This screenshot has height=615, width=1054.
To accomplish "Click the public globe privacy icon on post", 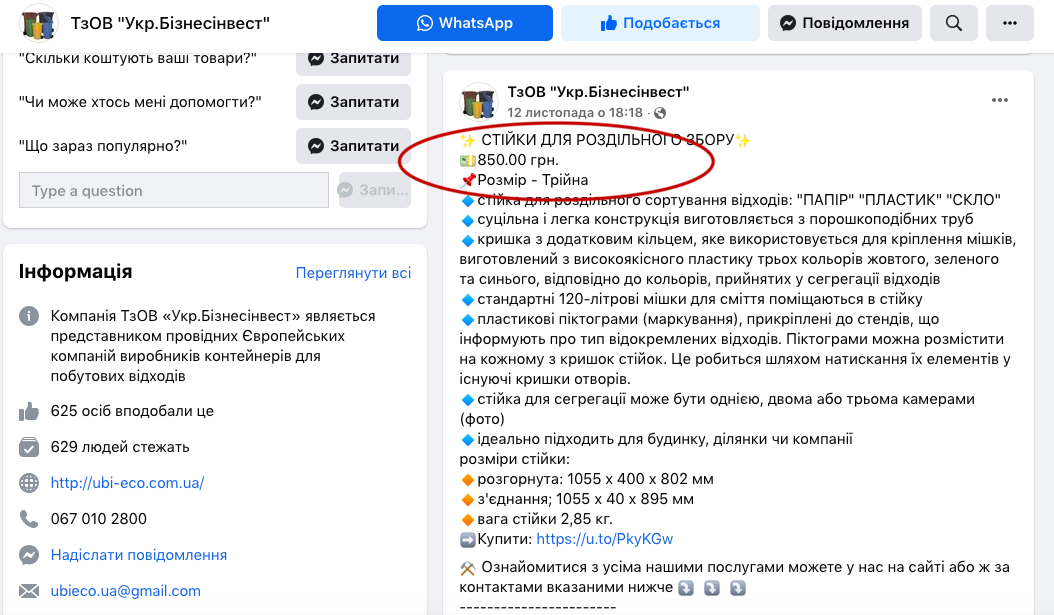I will [660, 113].
